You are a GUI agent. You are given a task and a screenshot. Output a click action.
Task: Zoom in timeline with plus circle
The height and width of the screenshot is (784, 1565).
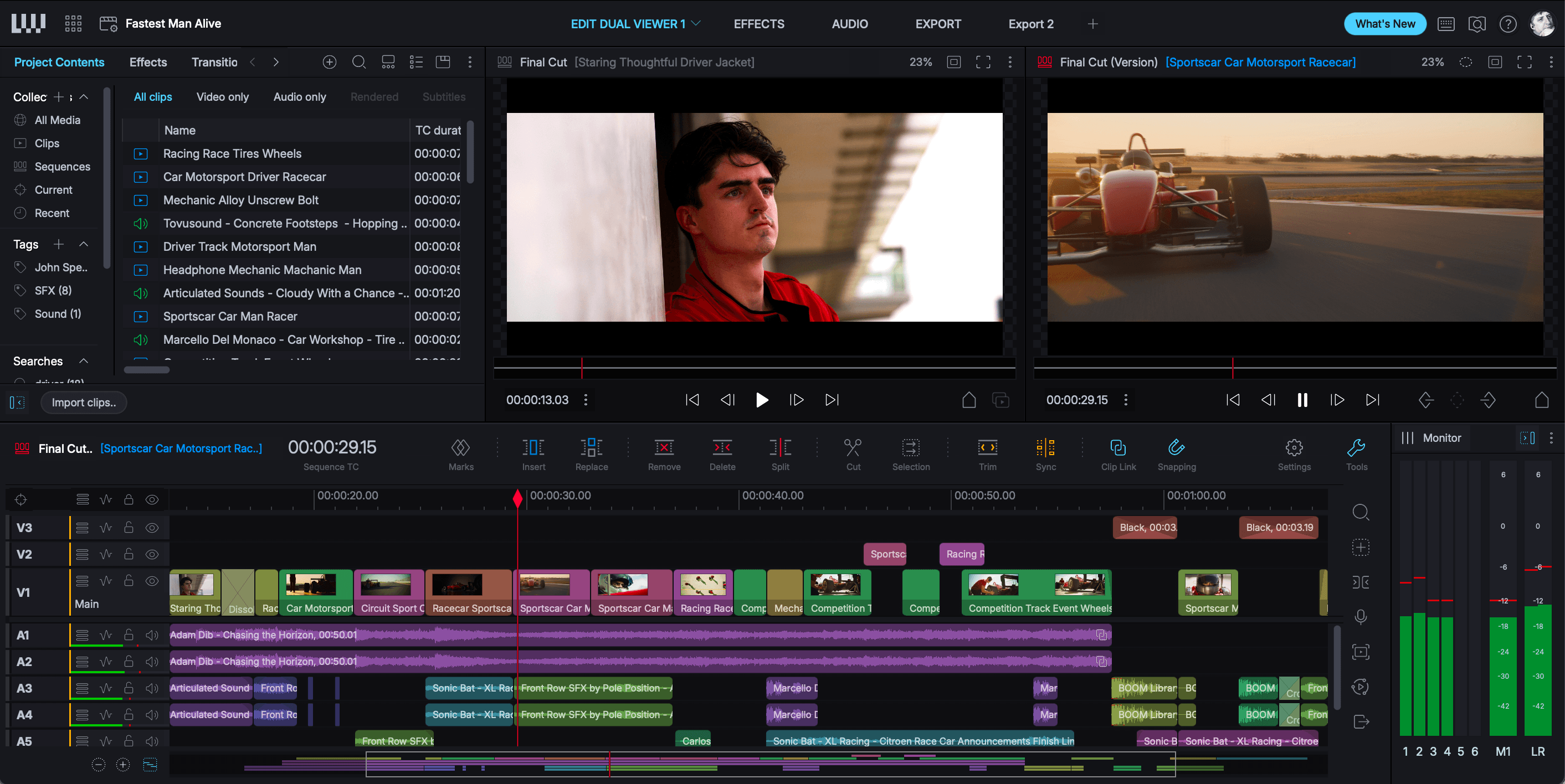click(x=123, y=765)
